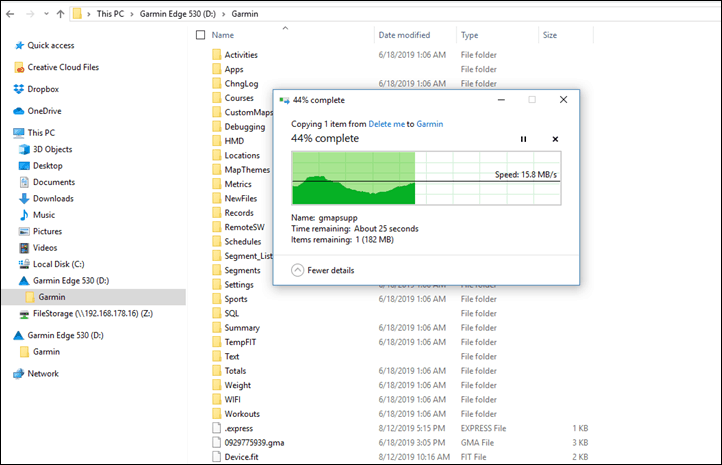The width and height of the screenshot is (722, 465).
Task: Open the Documents icon in the sidebar
Action: [x=24, y=182]
